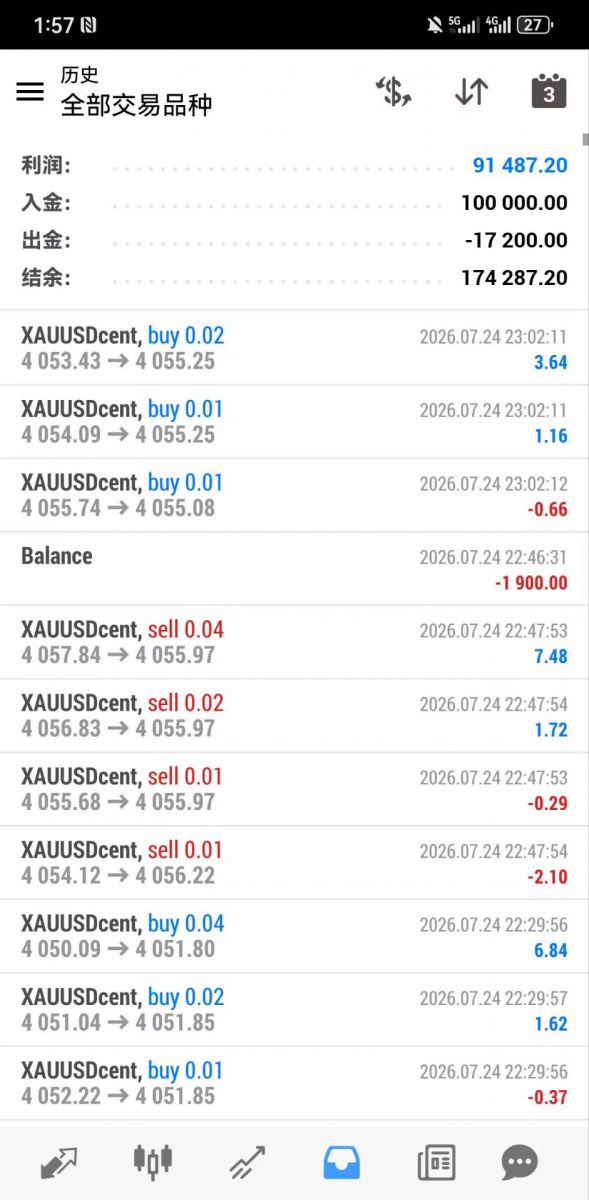Select the History inbox tab icon
589x1200 pixels.
(342, 1162)
